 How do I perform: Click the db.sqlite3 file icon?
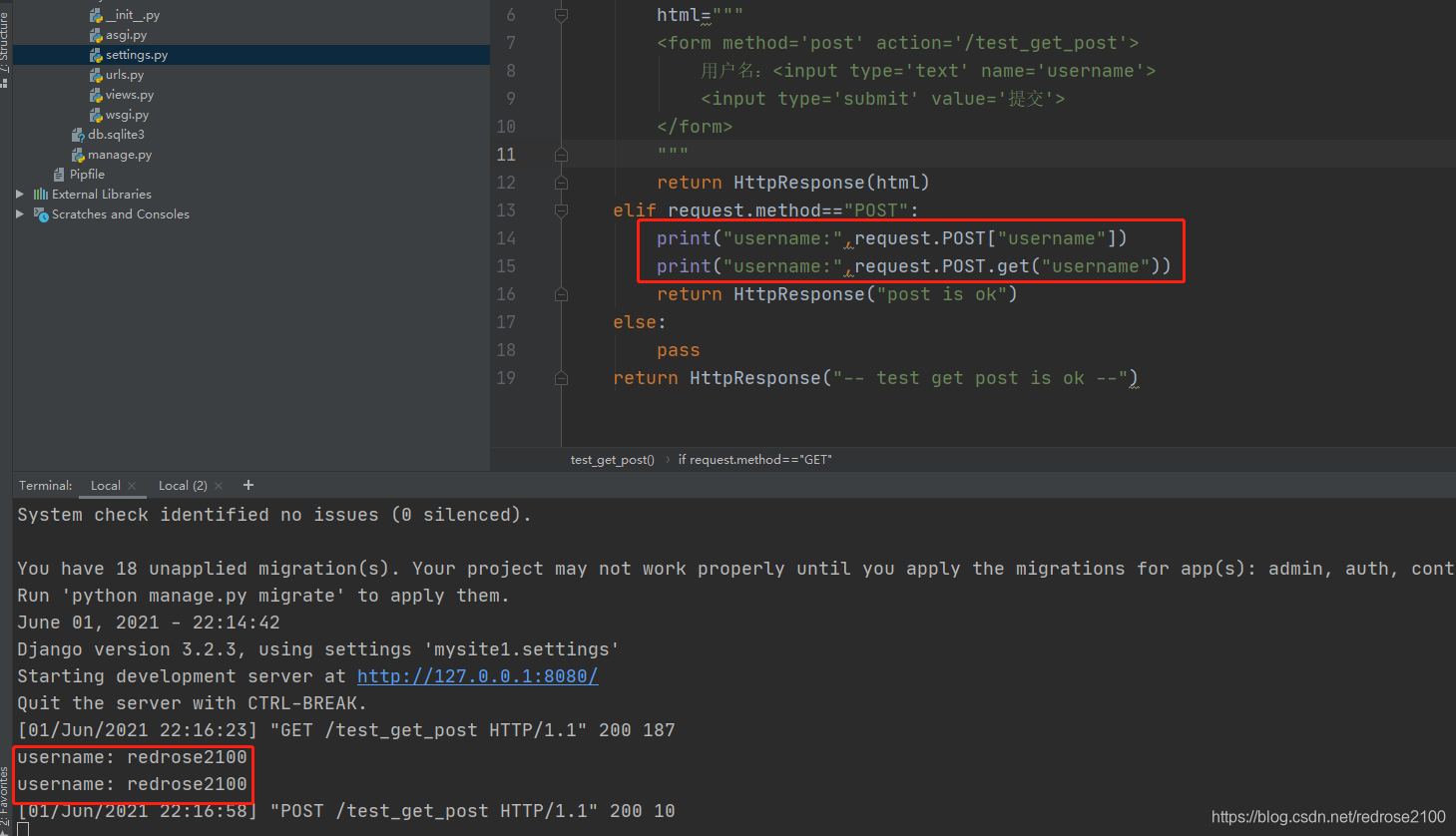[x=78, y=135]
